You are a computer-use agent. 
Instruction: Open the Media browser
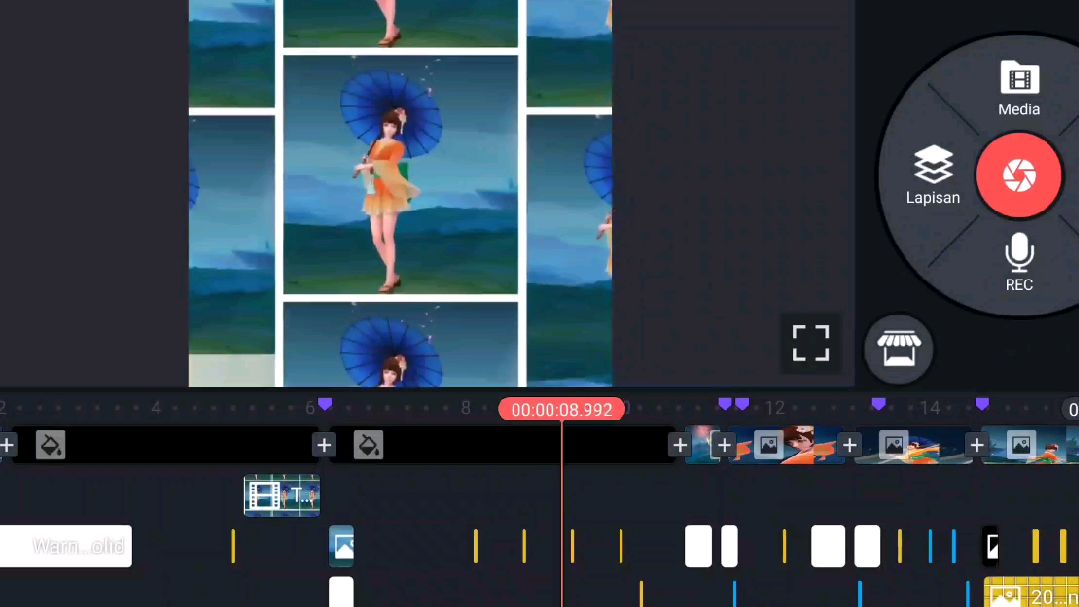point(1019,88)
